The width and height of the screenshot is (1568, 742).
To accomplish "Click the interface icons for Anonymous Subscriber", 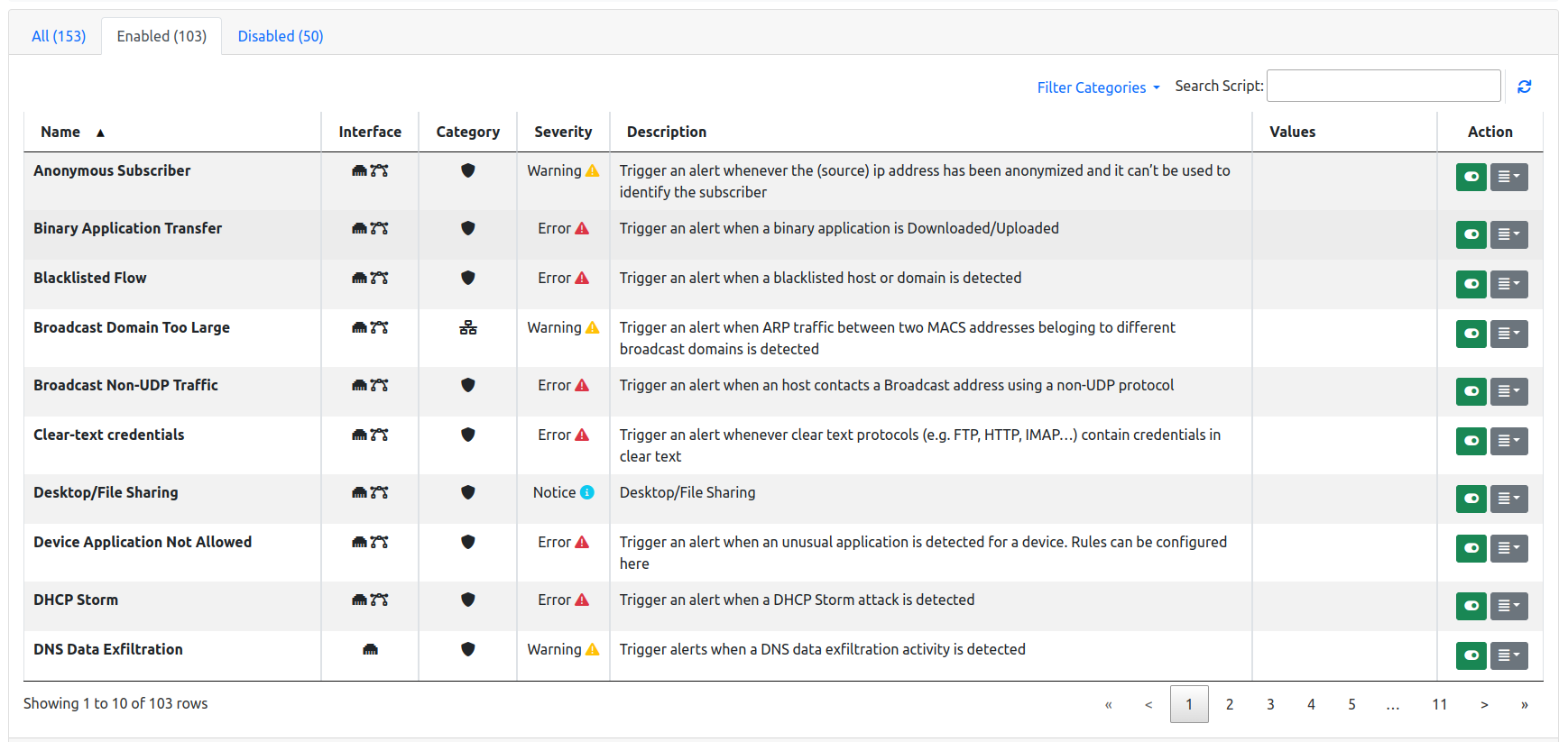I will tap(370, 170).
